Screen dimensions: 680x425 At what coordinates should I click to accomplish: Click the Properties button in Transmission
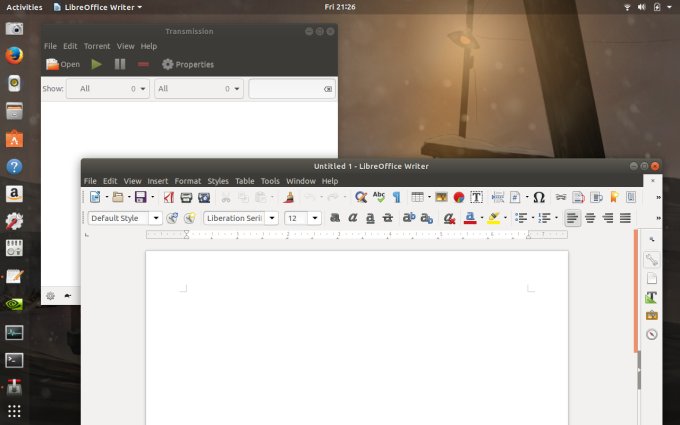coord(187,64)
